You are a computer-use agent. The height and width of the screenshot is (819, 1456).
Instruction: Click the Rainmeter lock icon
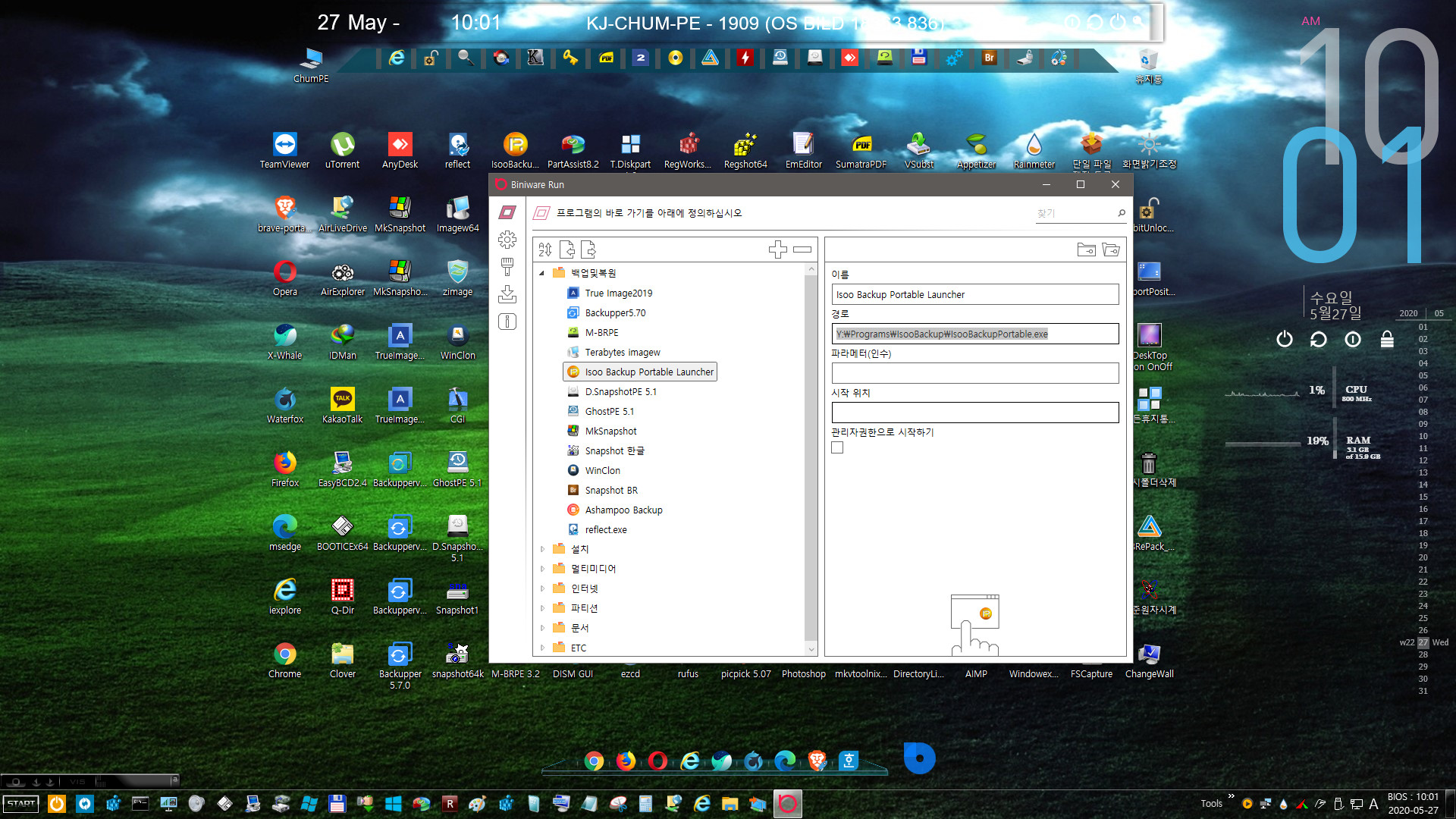point(1387,339)
